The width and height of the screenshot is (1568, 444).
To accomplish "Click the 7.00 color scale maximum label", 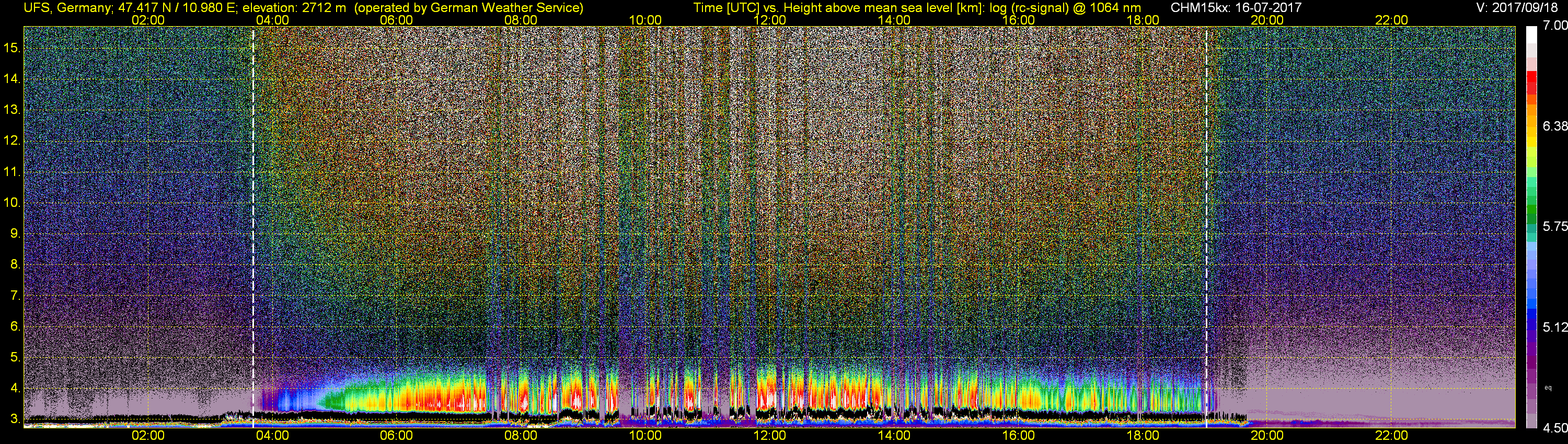I will pyautogui.click(x=1554, y=26).
